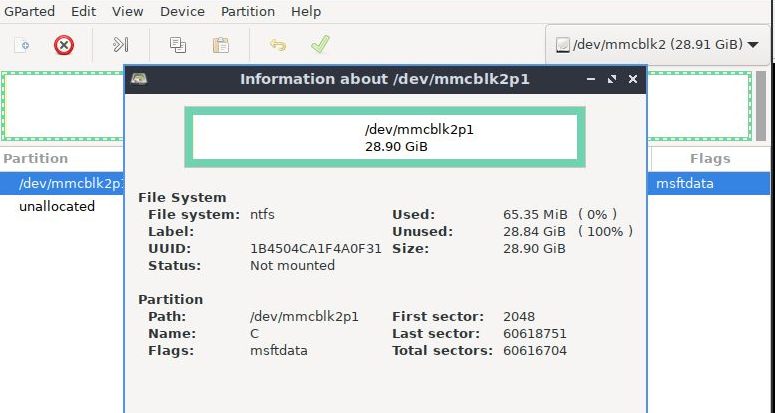Click the Flags column header
The image size is (775, 413).
(710, 158)
